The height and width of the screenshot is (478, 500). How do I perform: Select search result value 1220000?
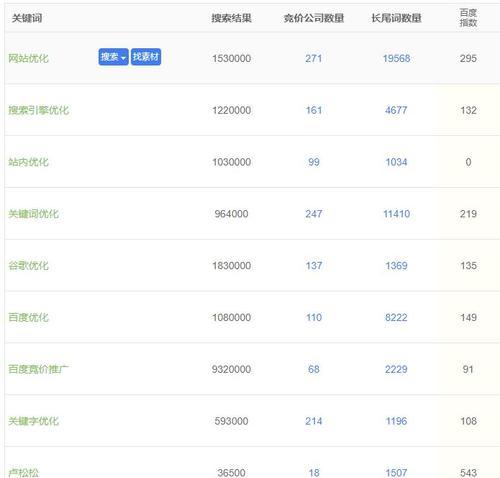pos(232,110)
